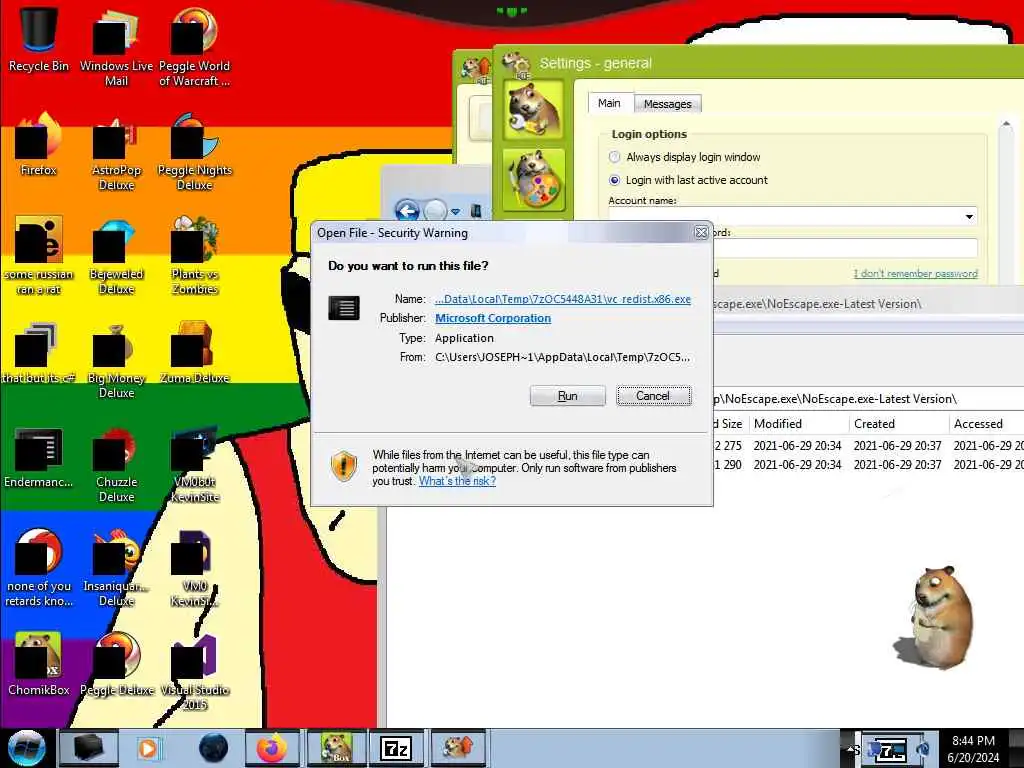Select the row with size '2 275'
The width and height of the screenshot is (1024, 768).
coord(869,445)
